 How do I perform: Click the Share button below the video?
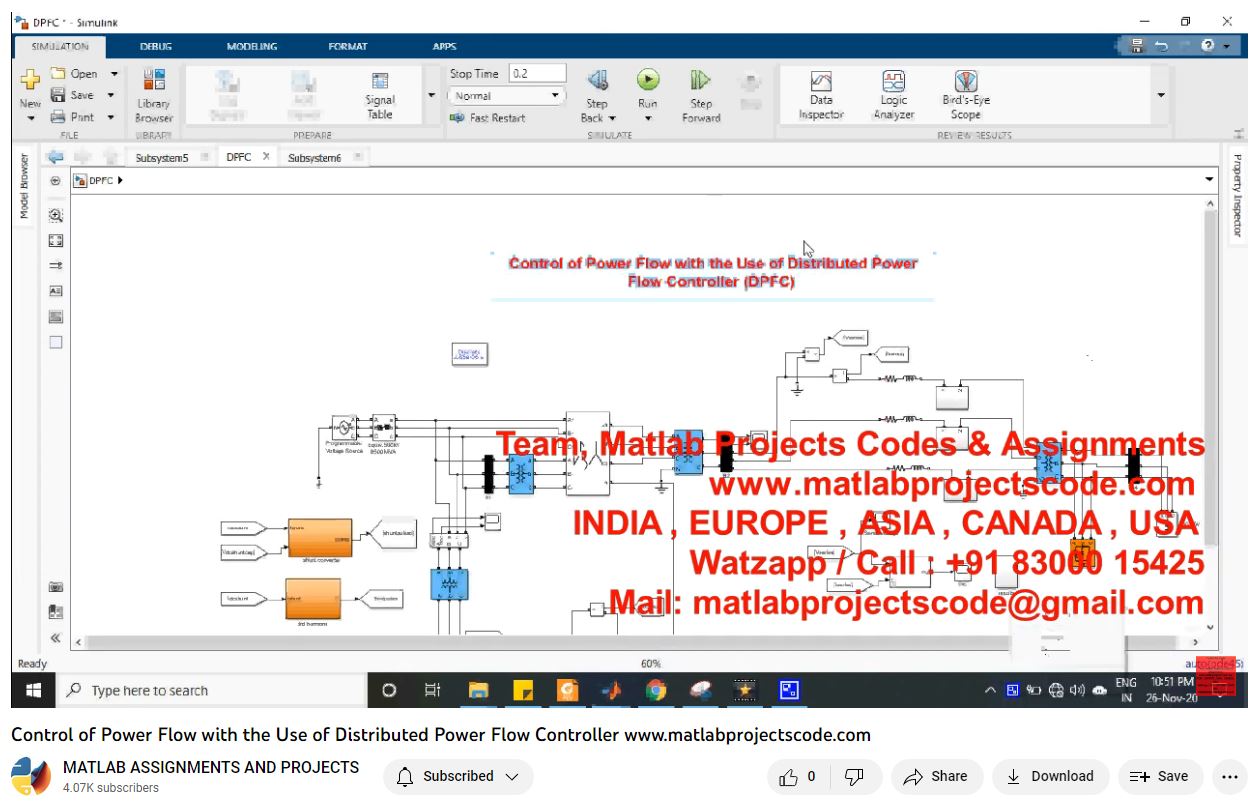[x=936, y=776]
